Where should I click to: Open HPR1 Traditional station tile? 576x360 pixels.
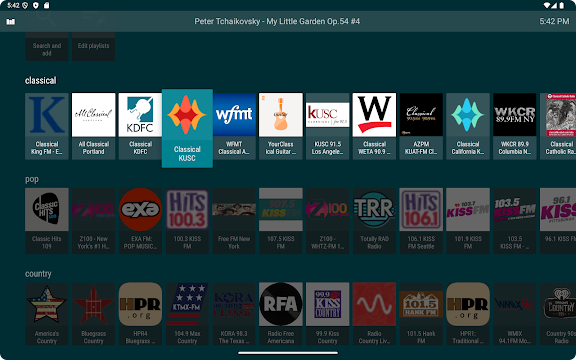pos(468,314)
